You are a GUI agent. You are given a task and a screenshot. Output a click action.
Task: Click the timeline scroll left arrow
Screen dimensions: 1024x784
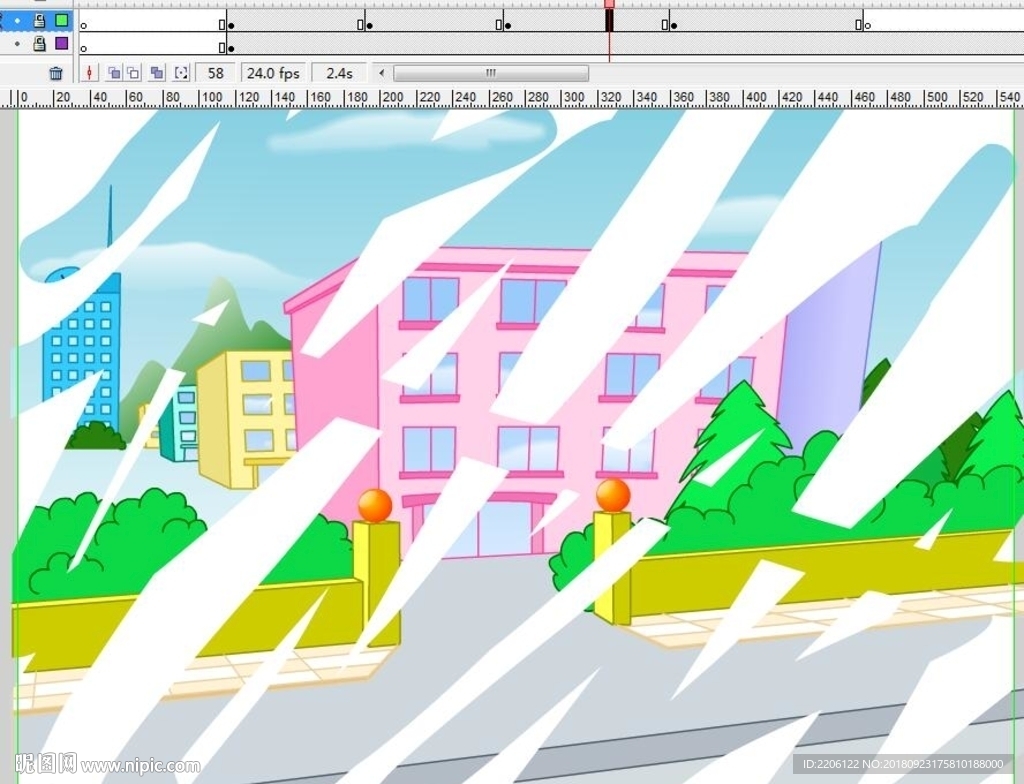(x=381, y=73)
